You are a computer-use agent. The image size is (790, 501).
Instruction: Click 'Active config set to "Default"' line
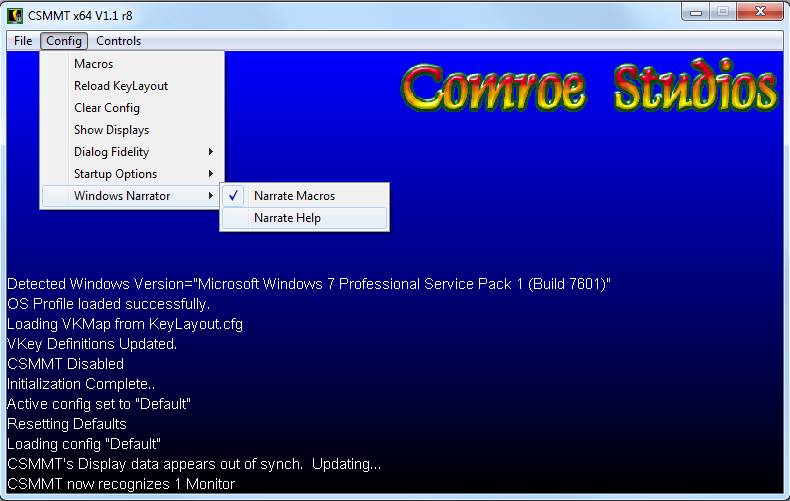coord(99,404)
